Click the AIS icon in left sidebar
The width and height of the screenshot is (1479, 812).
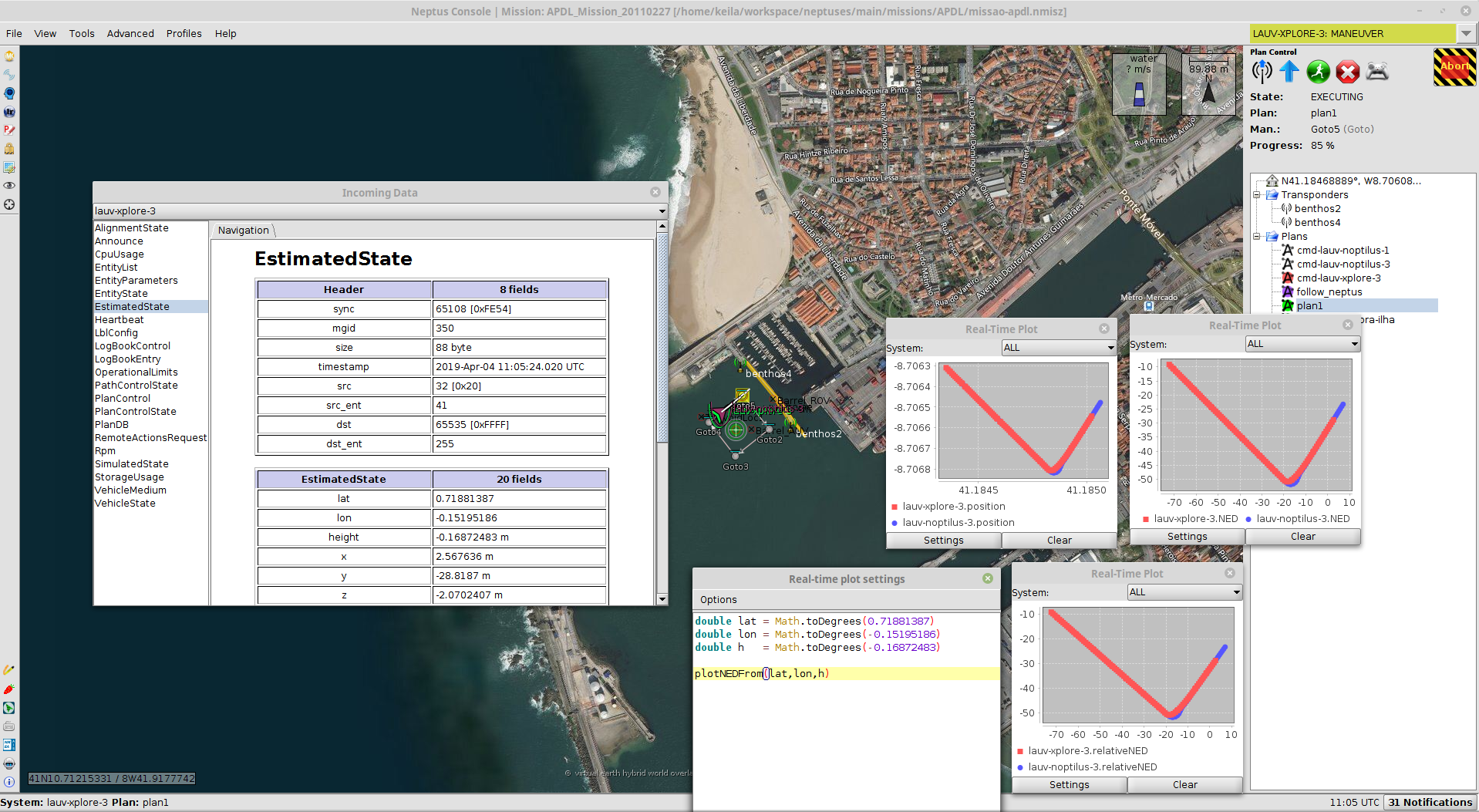tap(9, 745)
